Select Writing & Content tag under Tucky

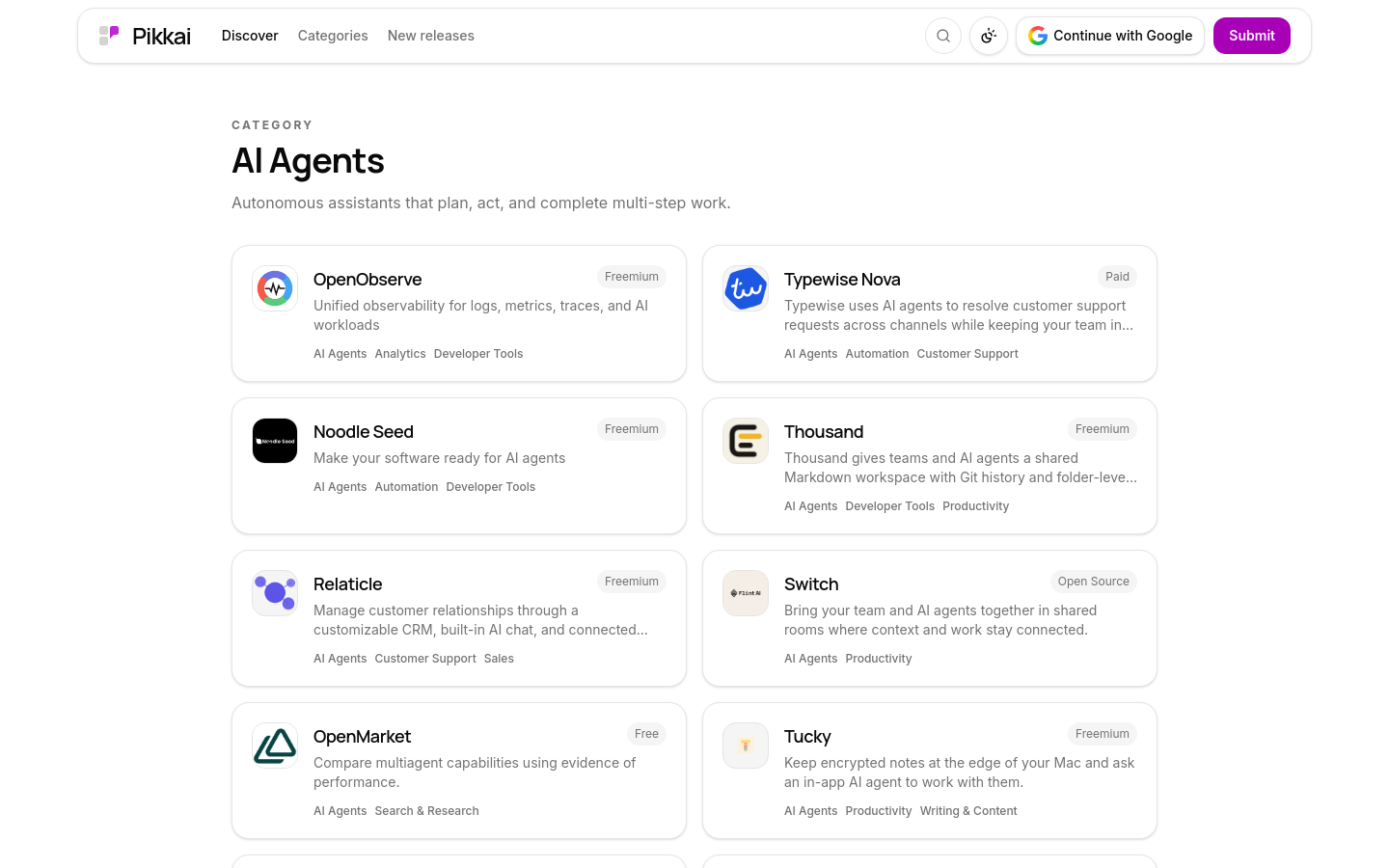click(x=968, y=811)
